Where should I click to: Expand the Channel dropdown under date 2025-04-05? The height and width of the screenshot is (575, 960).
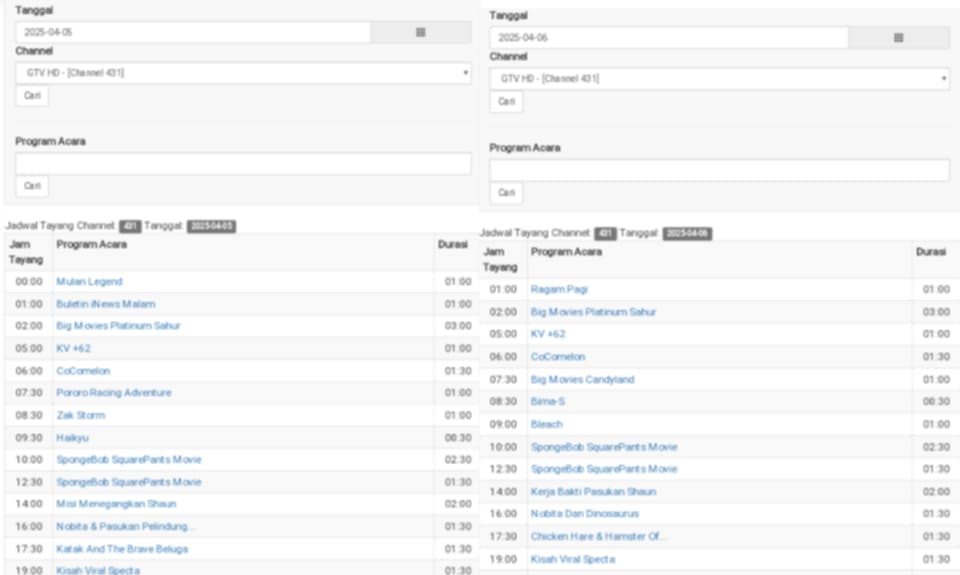coord(243,73)
